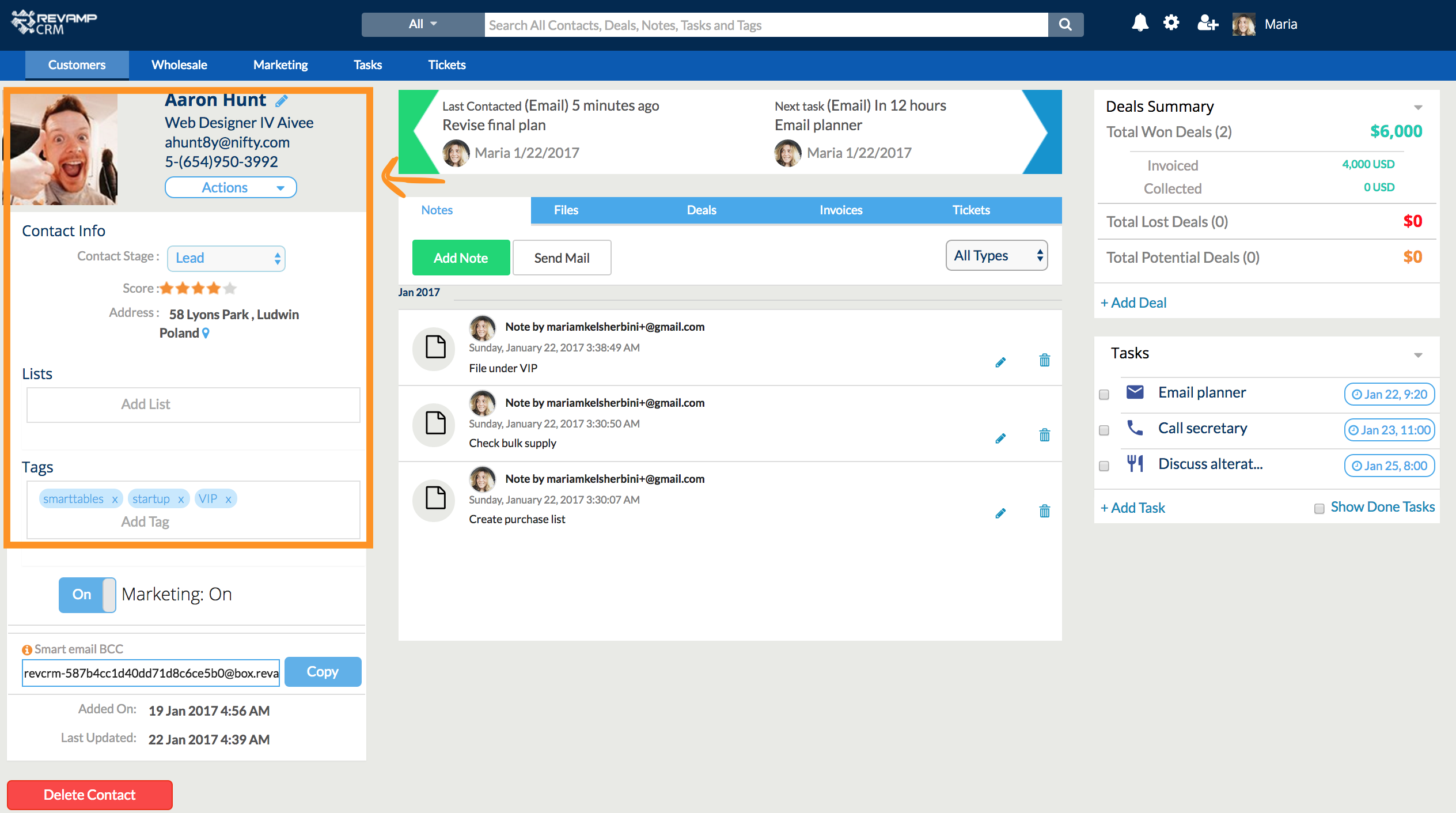Switch to the Invoices tab

tap(840, 210)
